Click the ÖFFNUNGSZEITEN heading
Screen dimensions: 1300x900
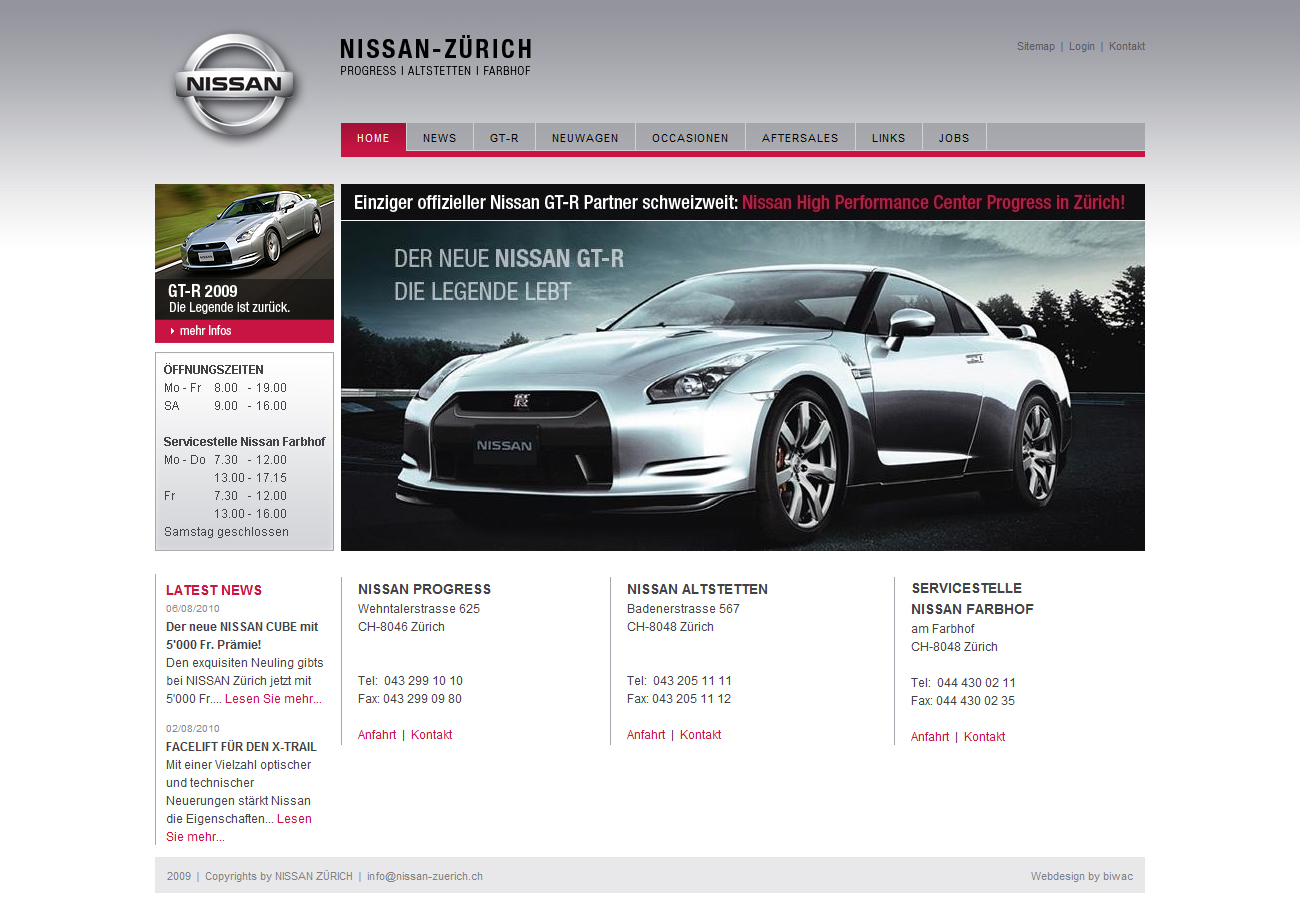pos(214,370)
